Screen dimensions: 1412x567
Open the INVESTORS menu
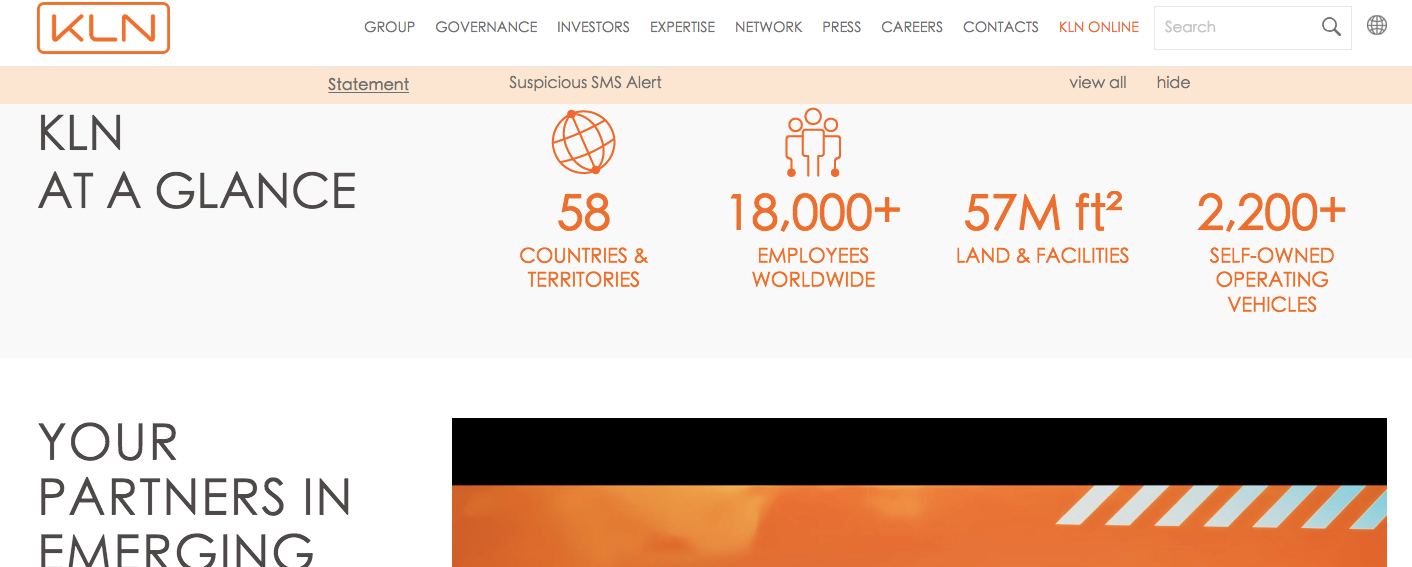click(593, 27)
